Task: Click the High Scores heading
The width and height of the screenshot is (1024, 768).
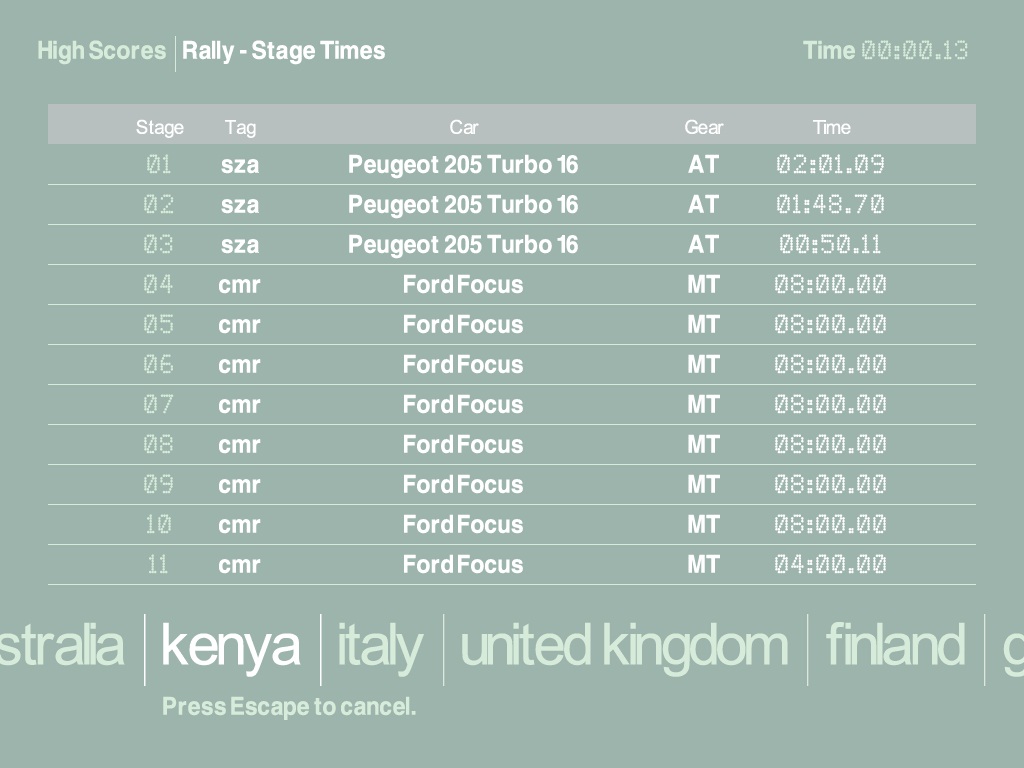Action: [x=101, y=51]
